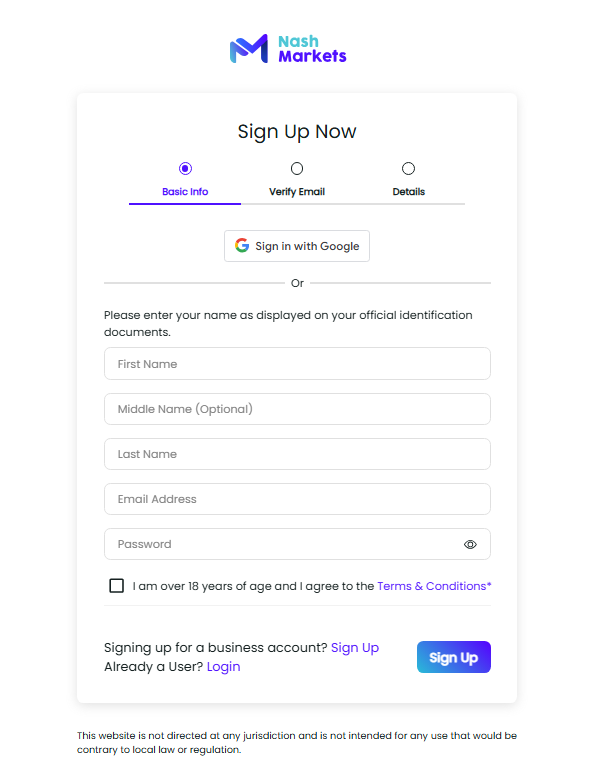
Task: Go to the Details tab
Action: [x=409, y=191]
